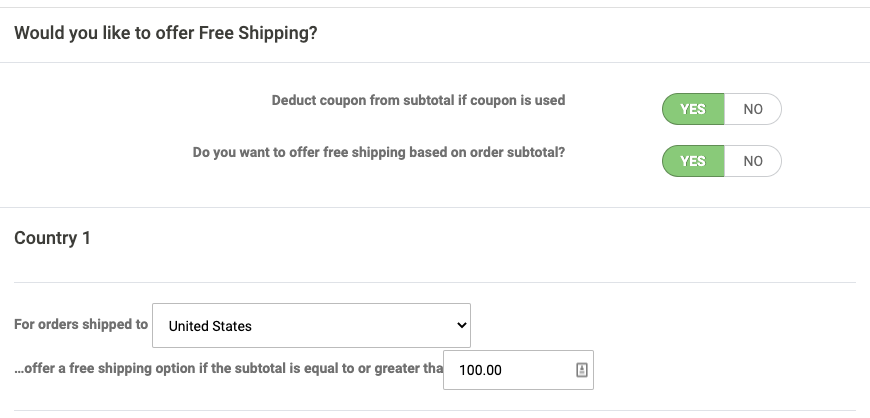The width and height of the screenshot is (870, 418).
Task: Disable free shipping based on order subtotal (NO)
Action: 752,161
